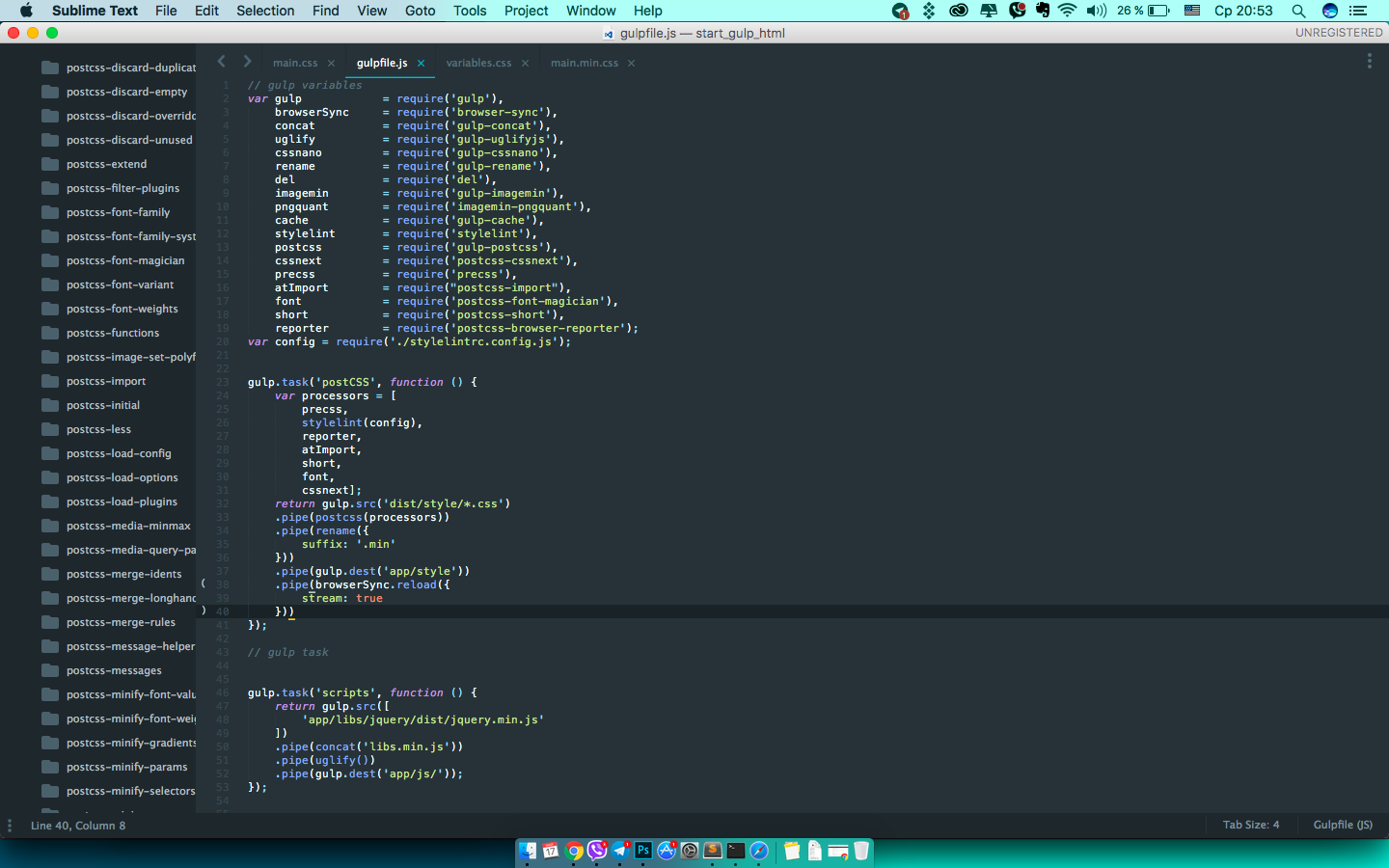Open Telegram from the dock
The image size is (1389, 868).
coord(620,851)
